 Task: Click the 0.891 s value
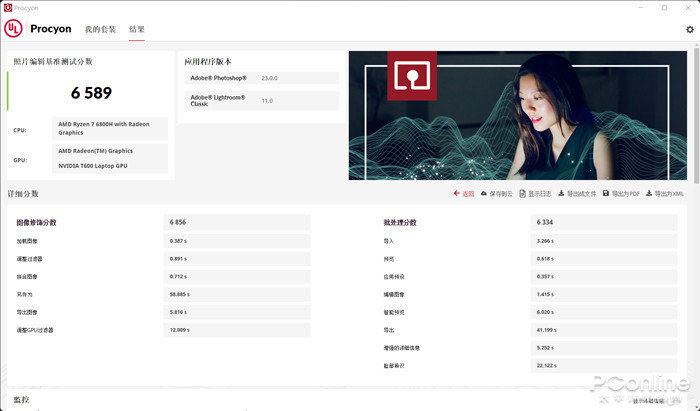click(x=178, y=259)
